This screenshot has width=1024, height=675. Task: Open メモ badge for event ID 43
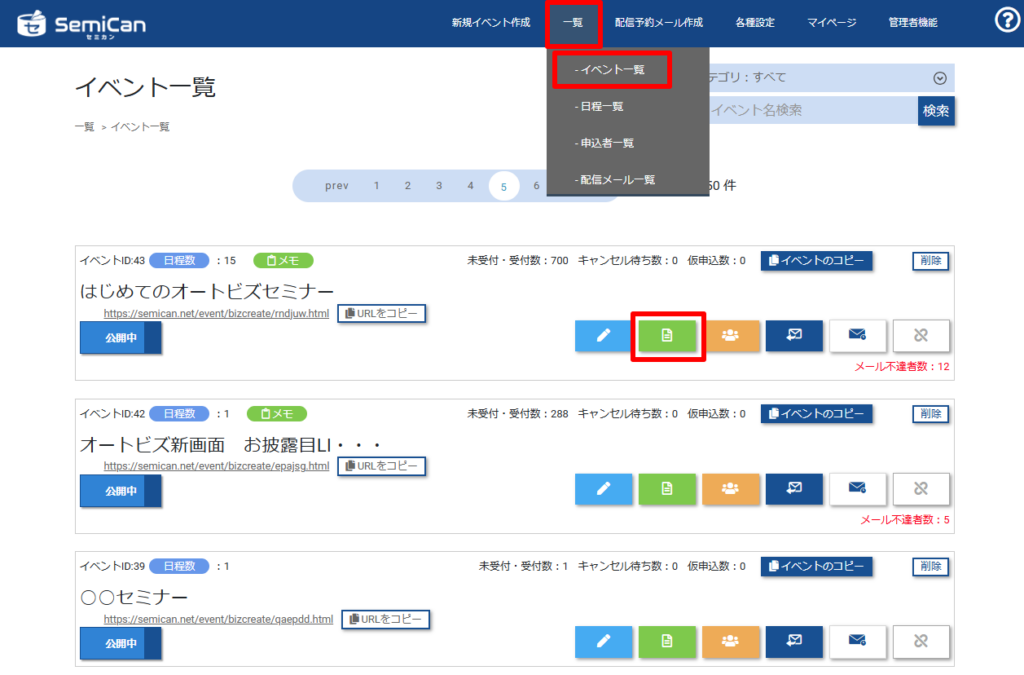(283, 260)
